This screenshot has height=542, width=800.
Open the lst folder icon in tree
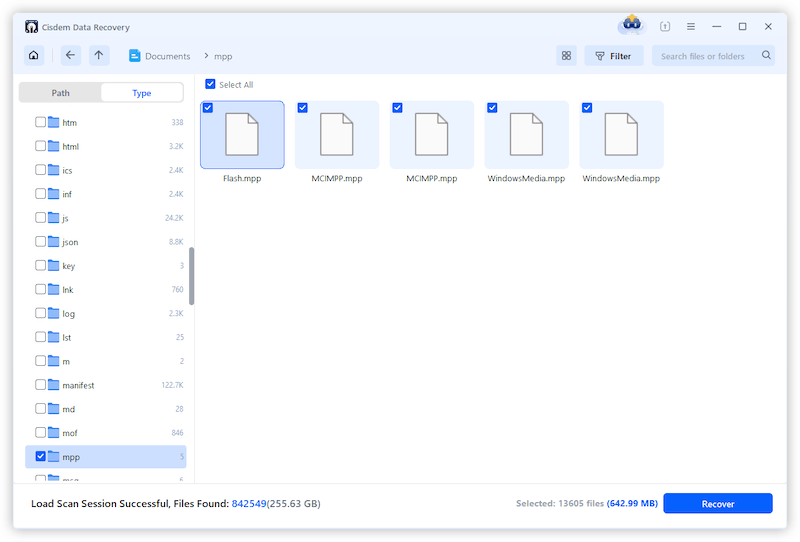(54, 337)
